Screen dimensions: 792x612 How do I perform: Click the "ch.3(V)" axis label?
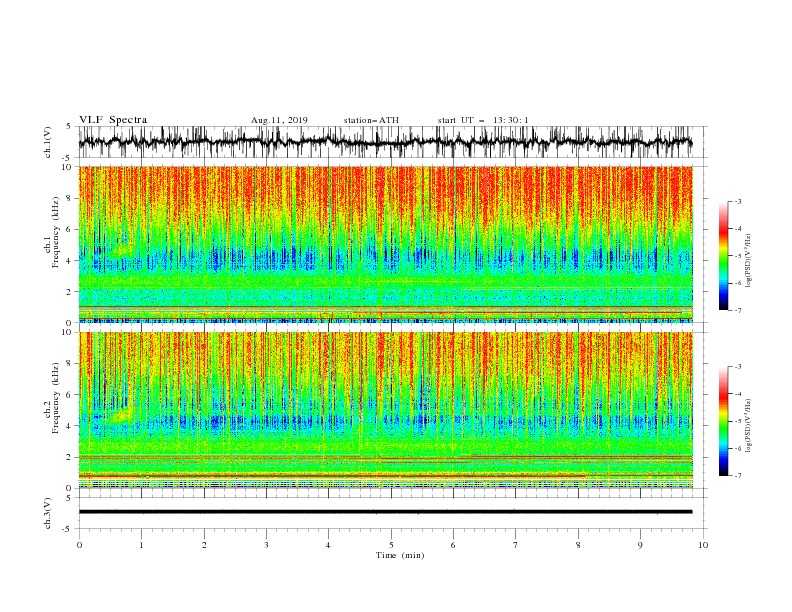click(x=48, y=513)
